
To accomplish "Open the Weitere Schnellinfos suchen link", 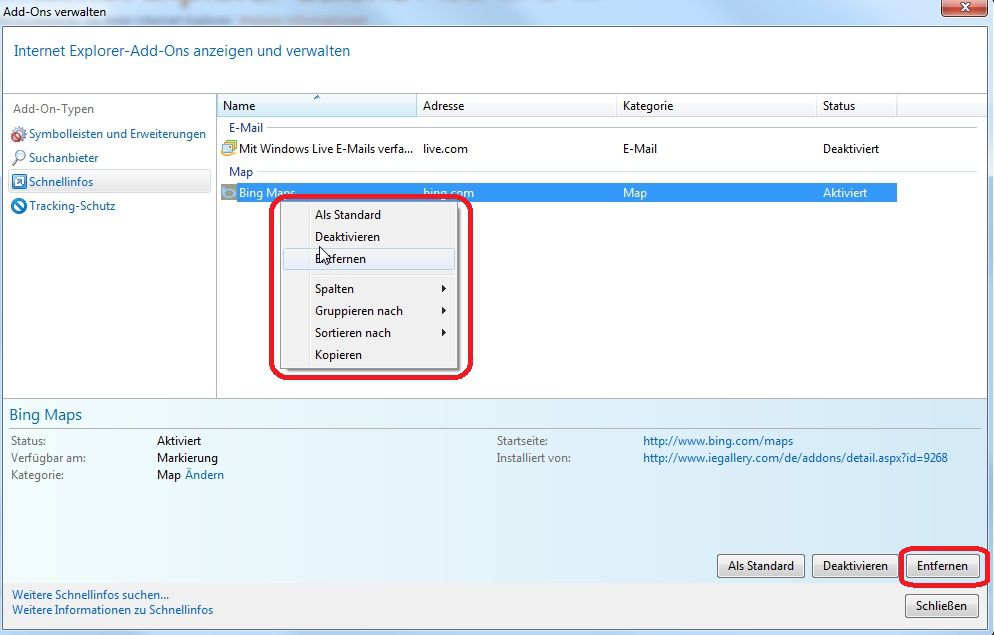I will [91, 595].
